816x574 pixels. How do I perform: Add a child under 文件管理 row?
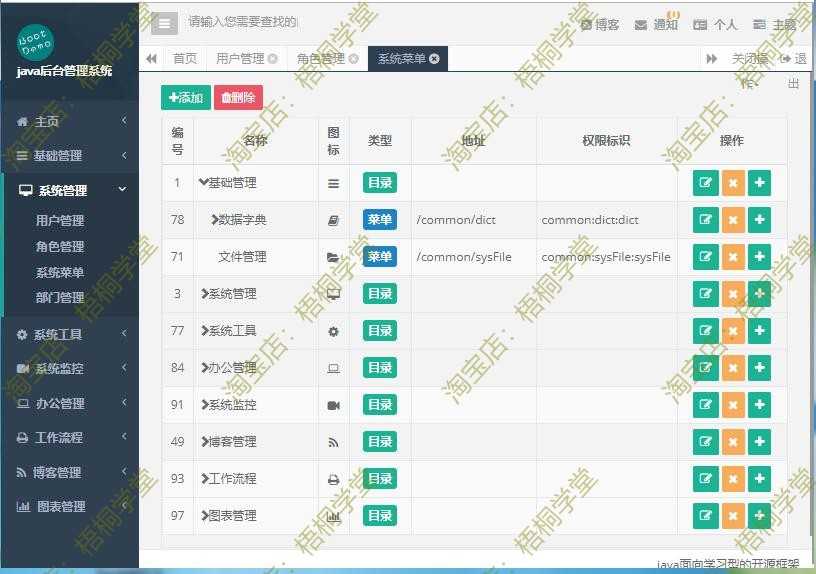pos(759,257)
